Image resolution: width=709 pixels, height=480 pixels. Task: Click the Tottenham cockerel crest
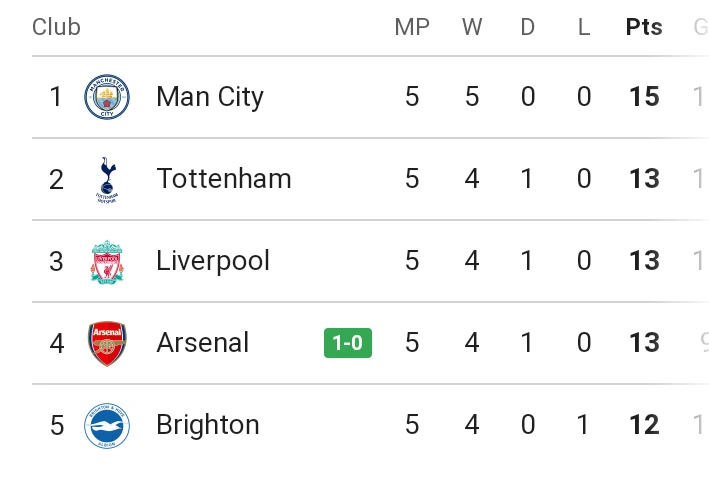[x=107, y=179]
